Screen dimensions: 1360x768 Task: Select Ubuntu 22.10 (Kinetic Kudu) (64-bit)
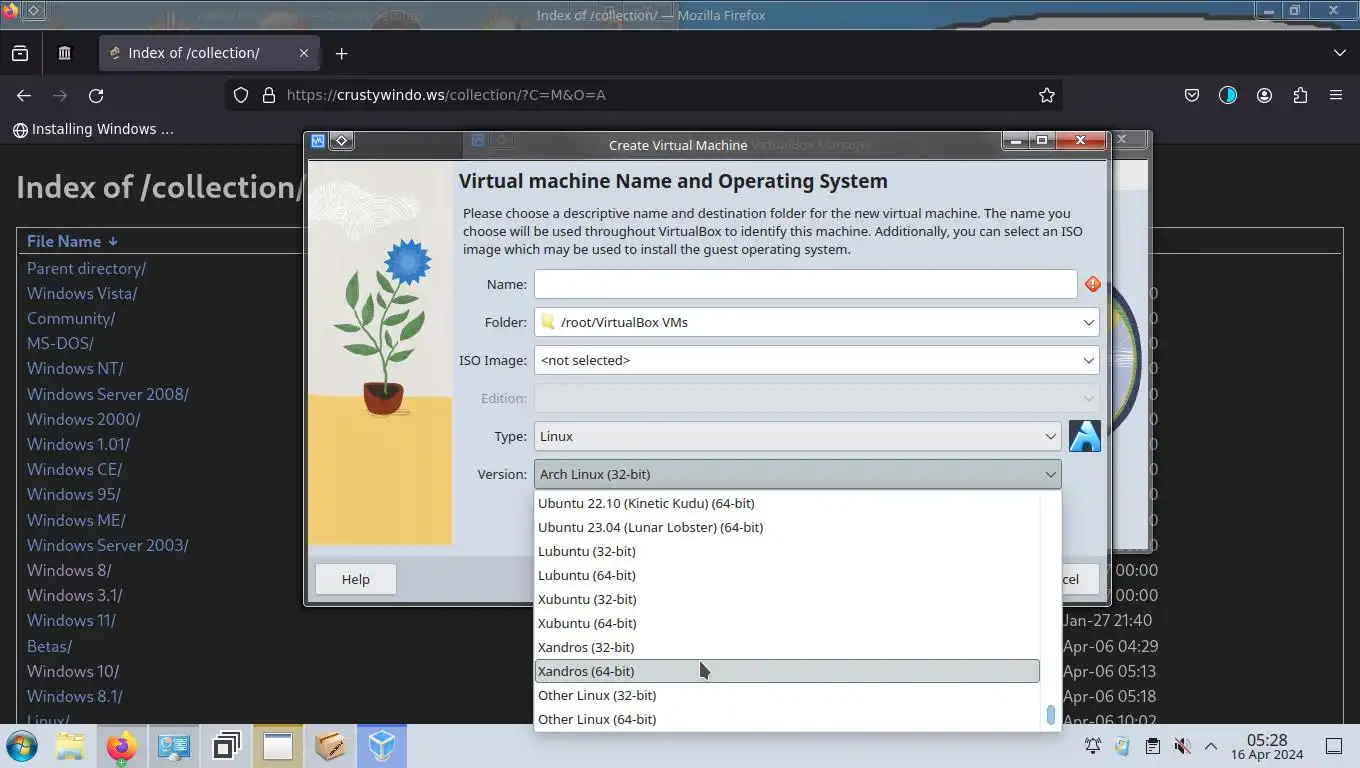click(x=787, y=503)
